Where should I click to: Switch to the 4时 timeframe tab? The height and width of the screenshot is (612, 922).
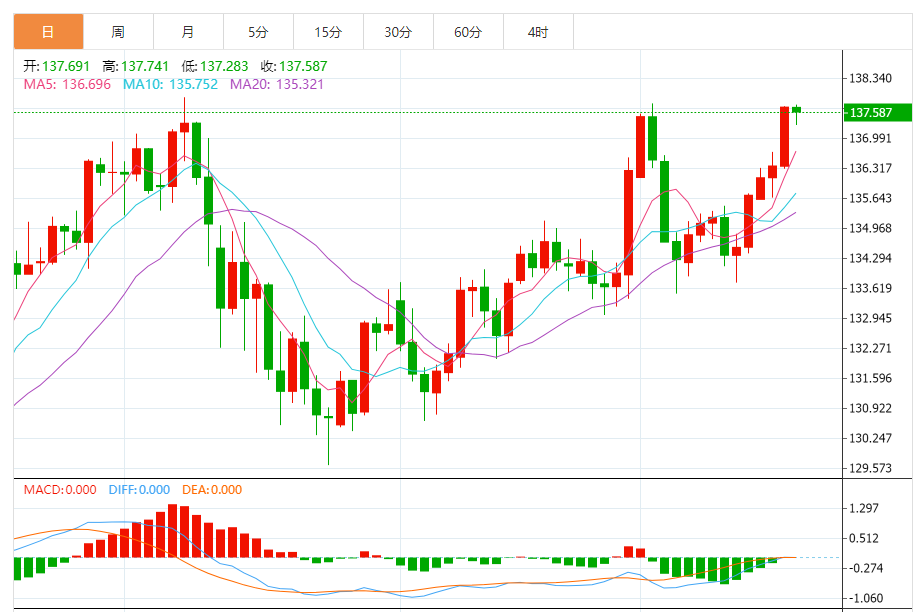pyautogui.click(x=538, y=32)
